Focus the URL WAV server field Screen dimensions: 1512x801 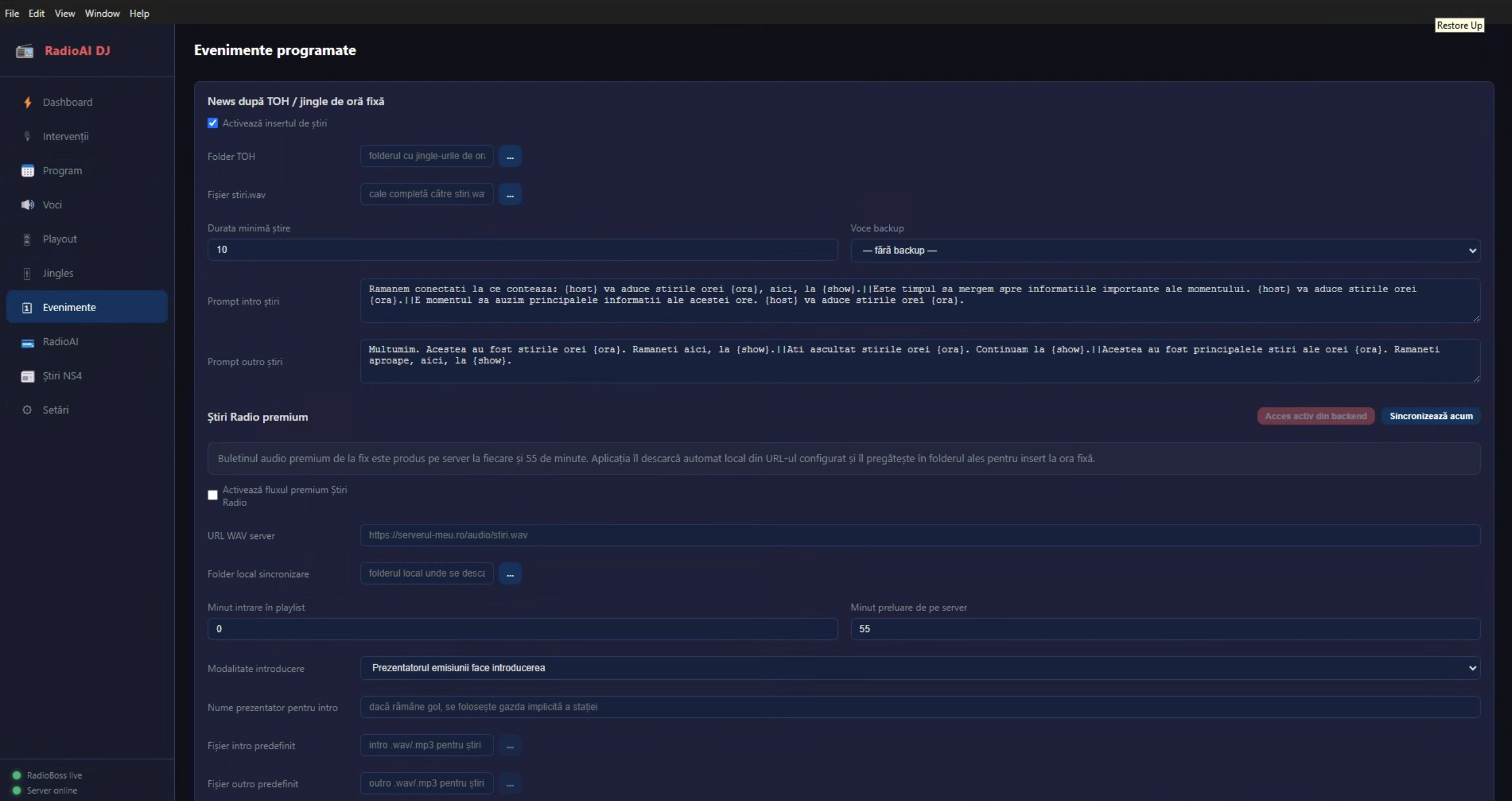[920, 535]
